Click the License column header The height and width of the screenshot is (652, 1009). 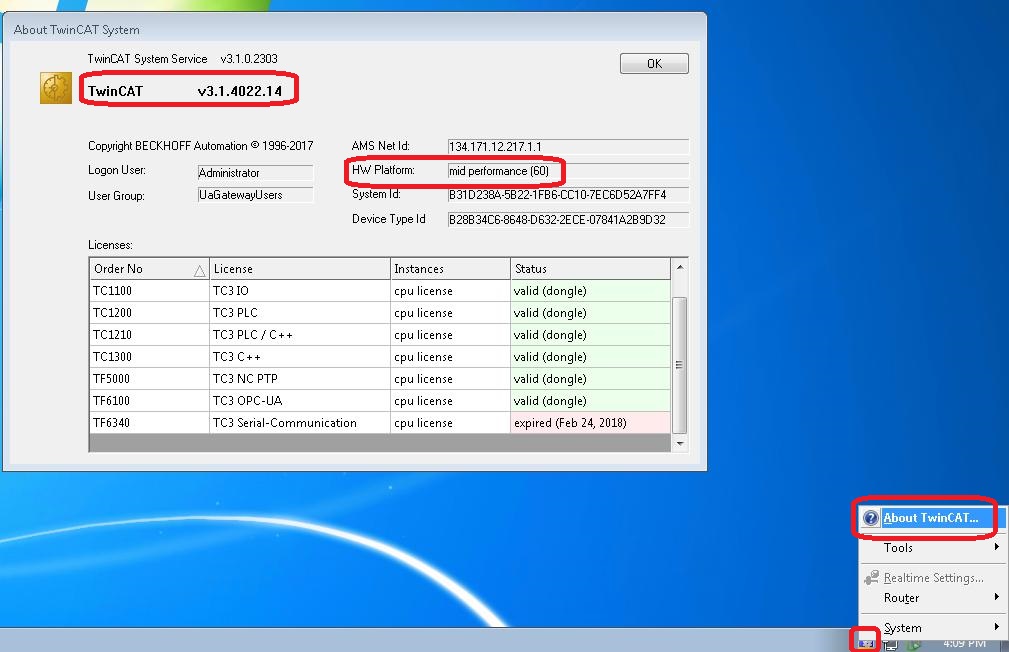click(x=298, y=269)
